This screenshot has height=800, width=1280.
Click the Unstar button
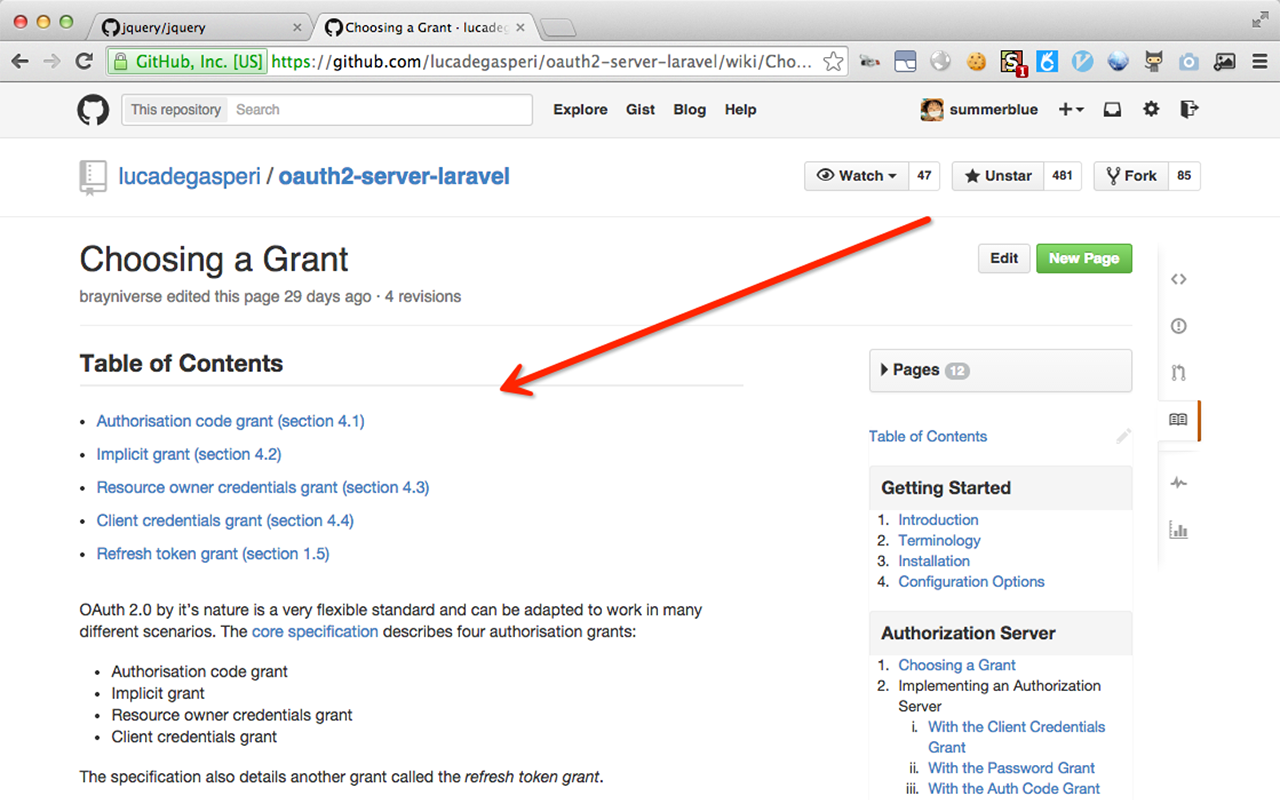[x=998, y=176]
